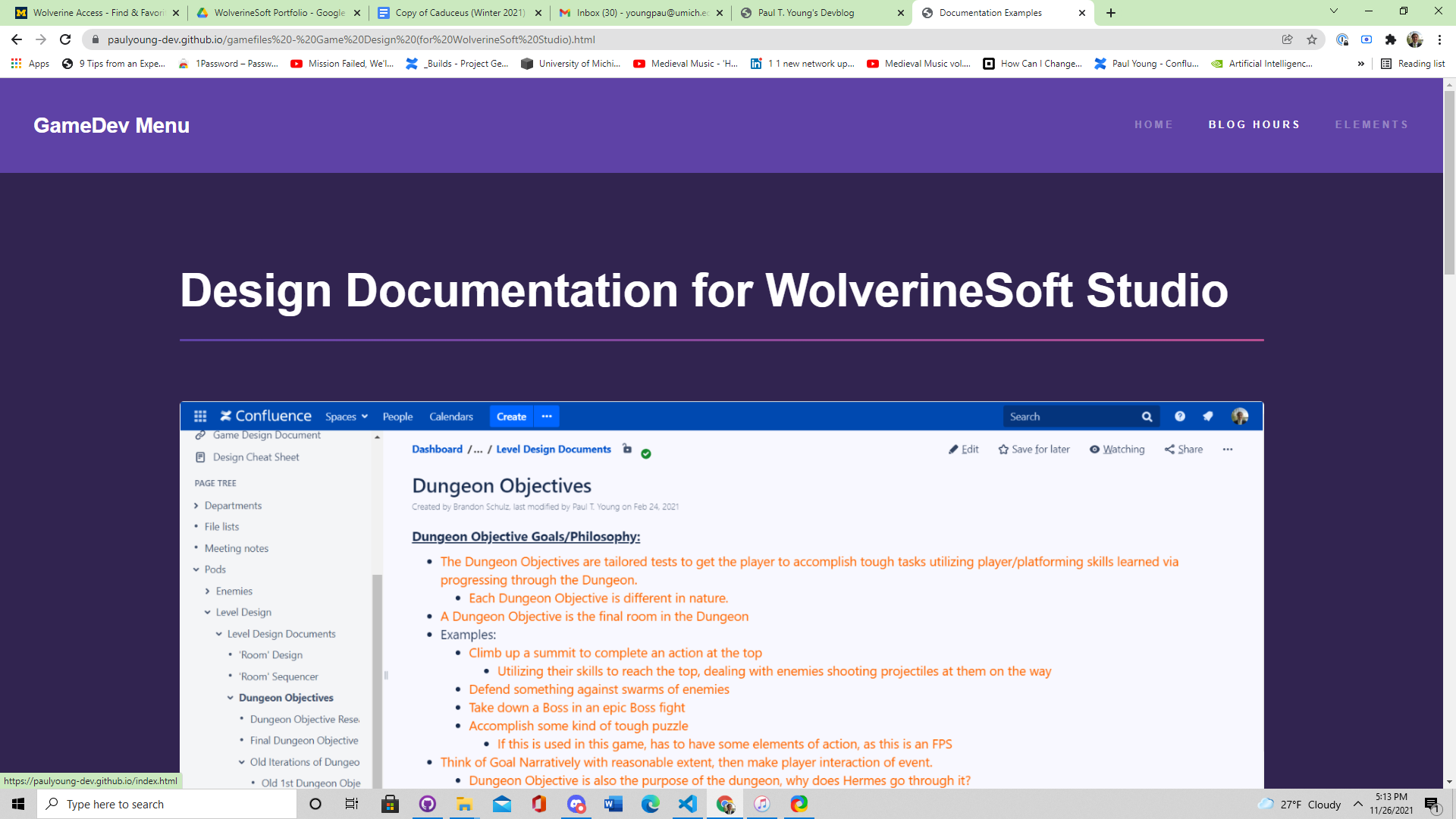
Task: Click Level Design Documents breadcrumb
Action: 554,449
